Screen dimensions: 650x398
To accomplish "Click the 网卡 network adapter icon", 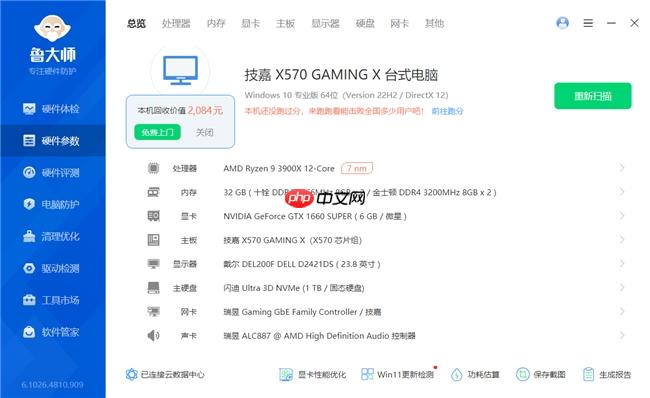I will [x=153, y=311].
